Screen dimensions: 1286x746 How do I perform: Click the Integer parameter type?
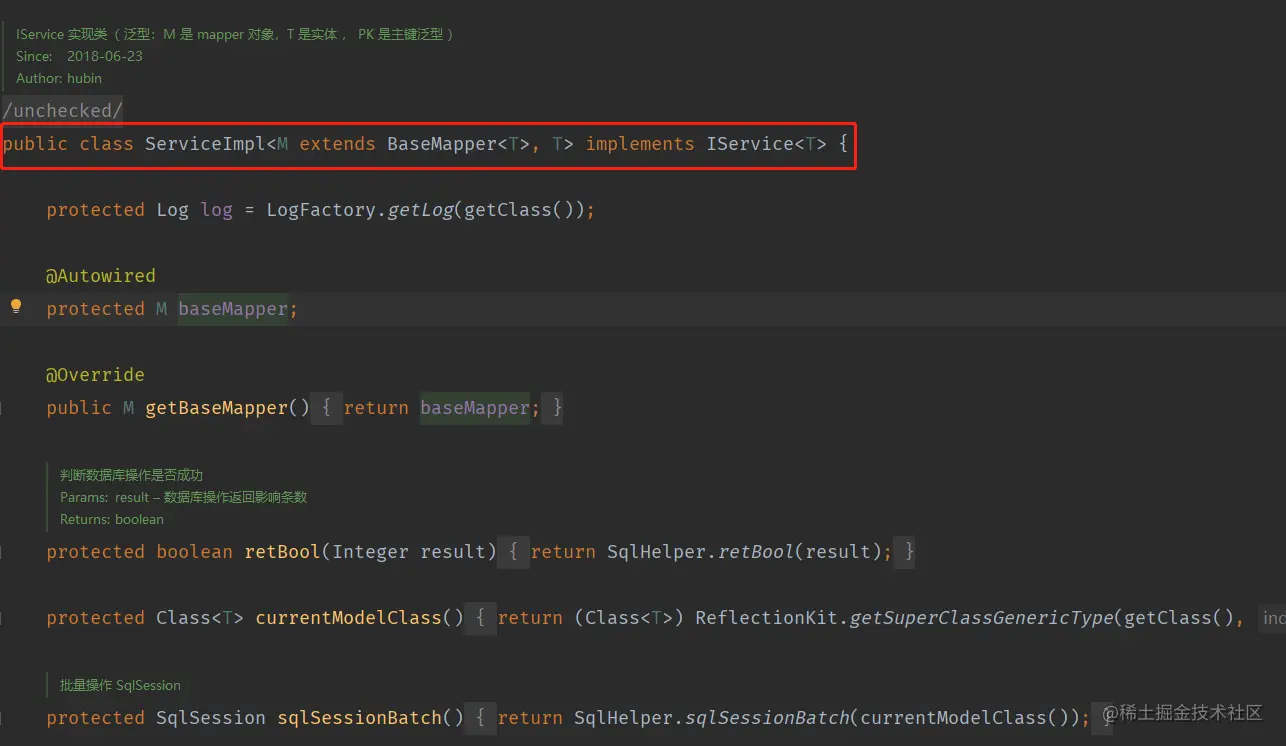(370, 552)
